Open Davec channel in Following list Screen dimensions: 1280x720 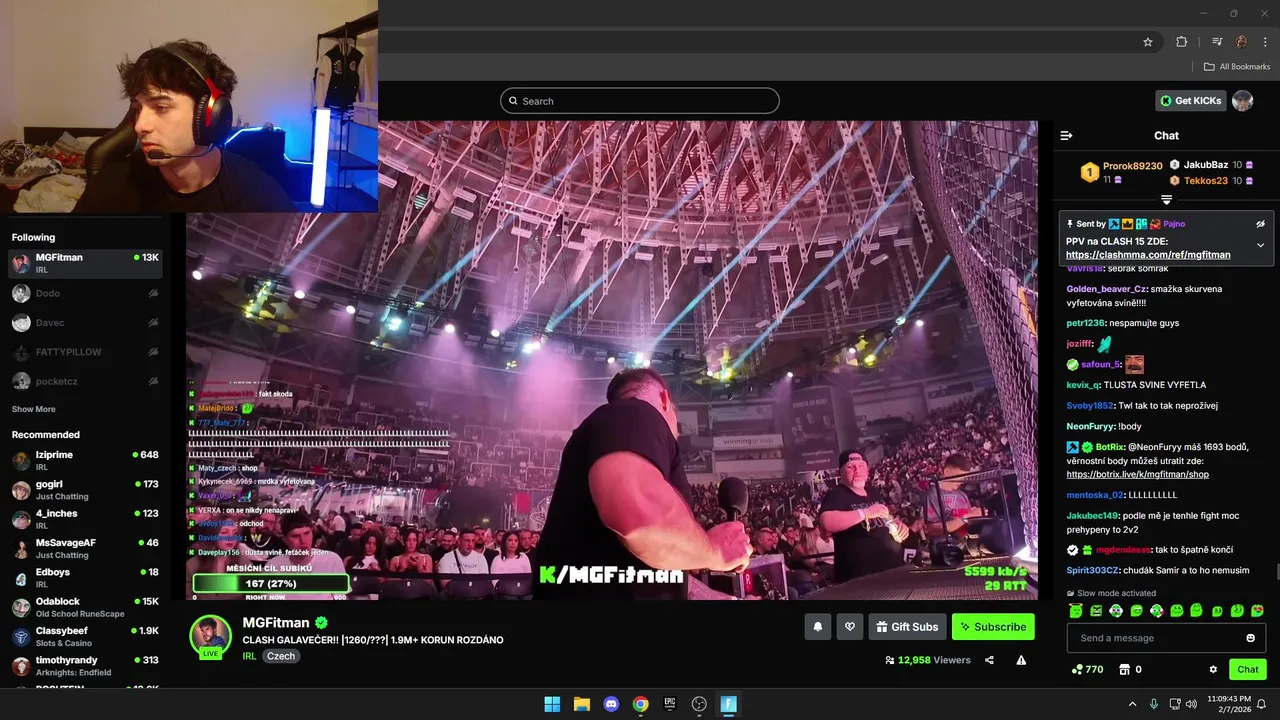85,323
